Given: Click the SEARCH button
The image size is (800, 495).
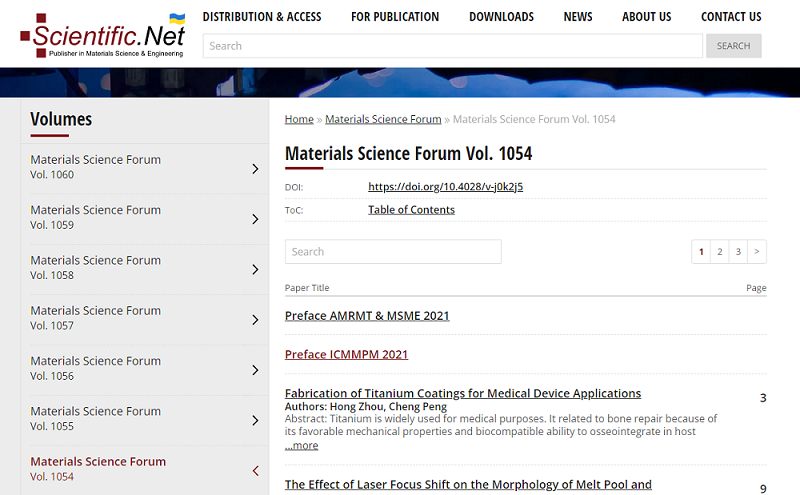Looking at the screenshot, I should (x=734, y=46).
